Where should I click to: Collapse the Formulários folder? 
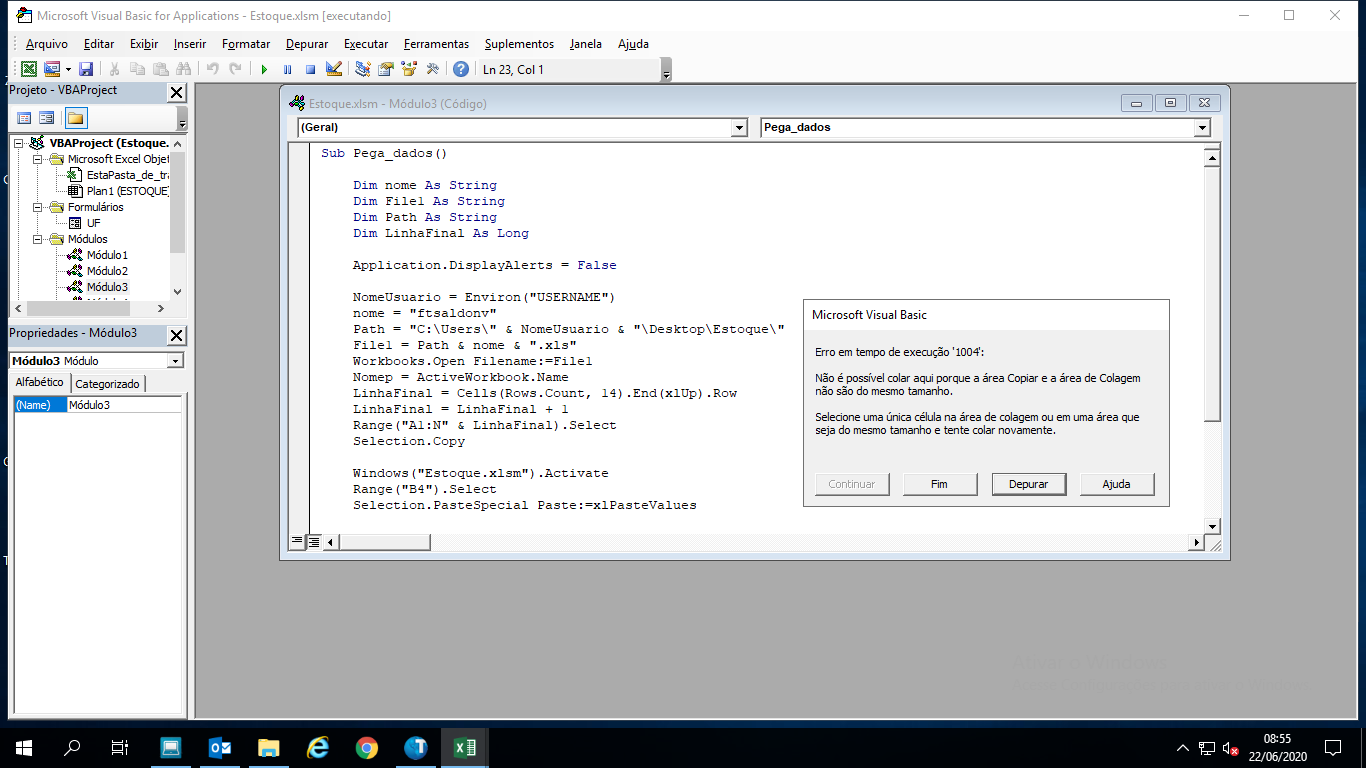39,207
